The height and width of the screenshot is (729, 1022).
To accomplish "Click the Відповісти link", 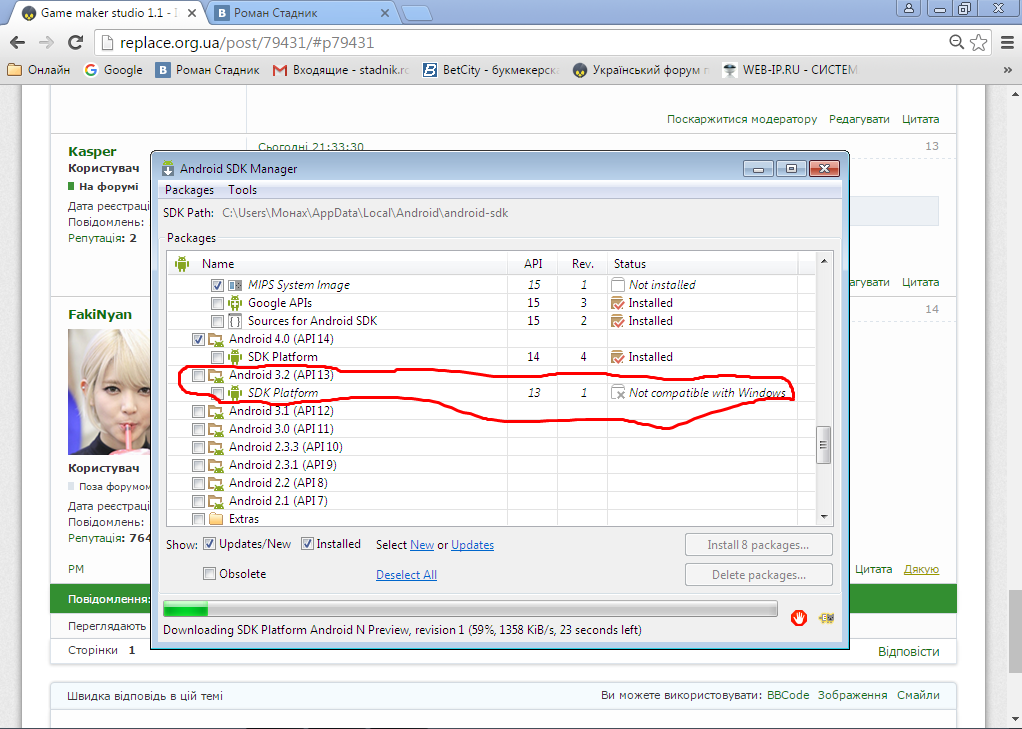I will point(909,651).
